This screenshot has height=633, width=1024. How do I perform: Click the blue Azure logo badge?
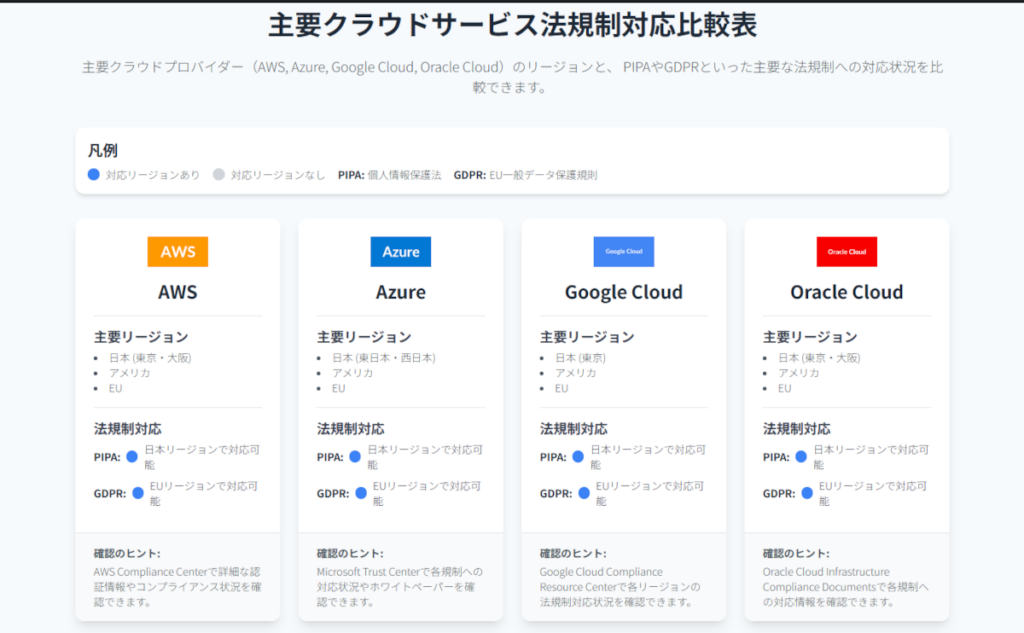(x=400, y=252)
